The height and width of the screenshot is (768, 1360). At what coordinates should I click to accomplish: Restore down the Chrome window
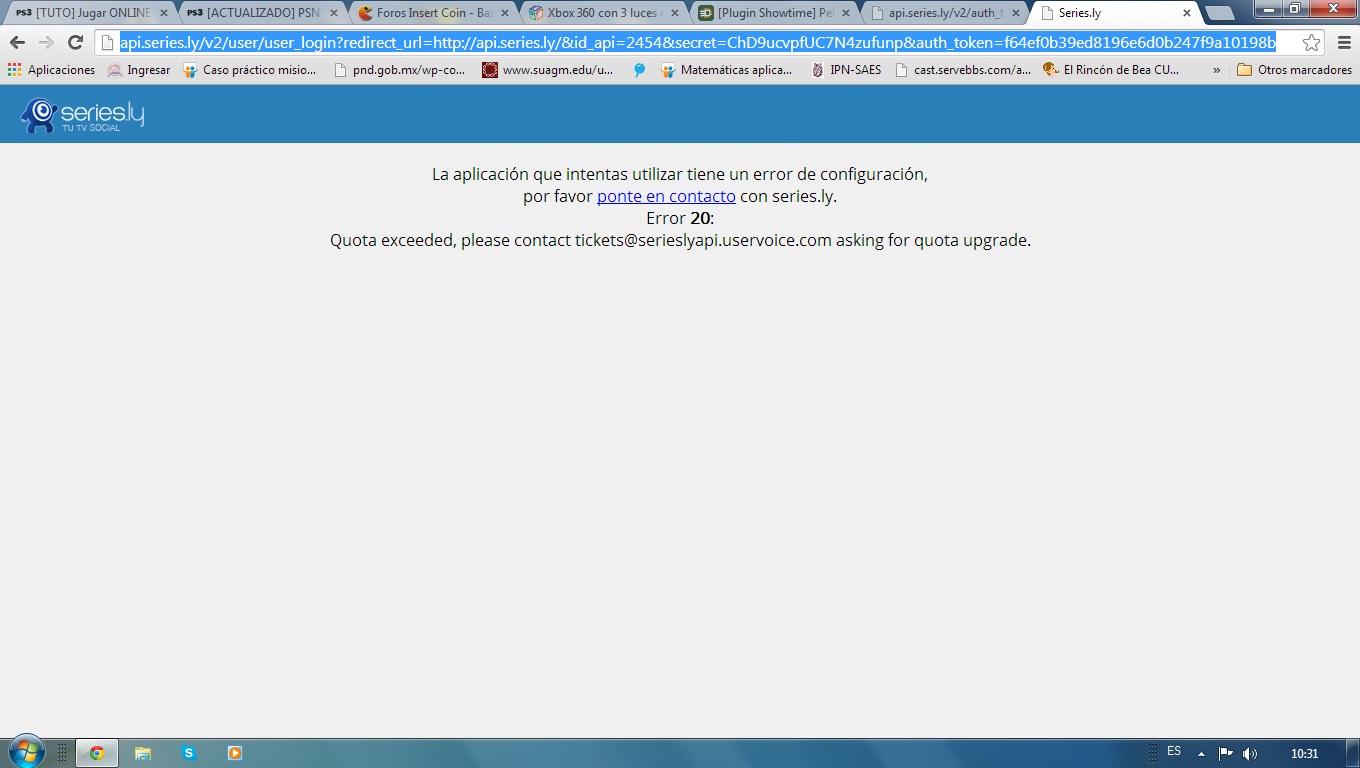pos(1296,8)
